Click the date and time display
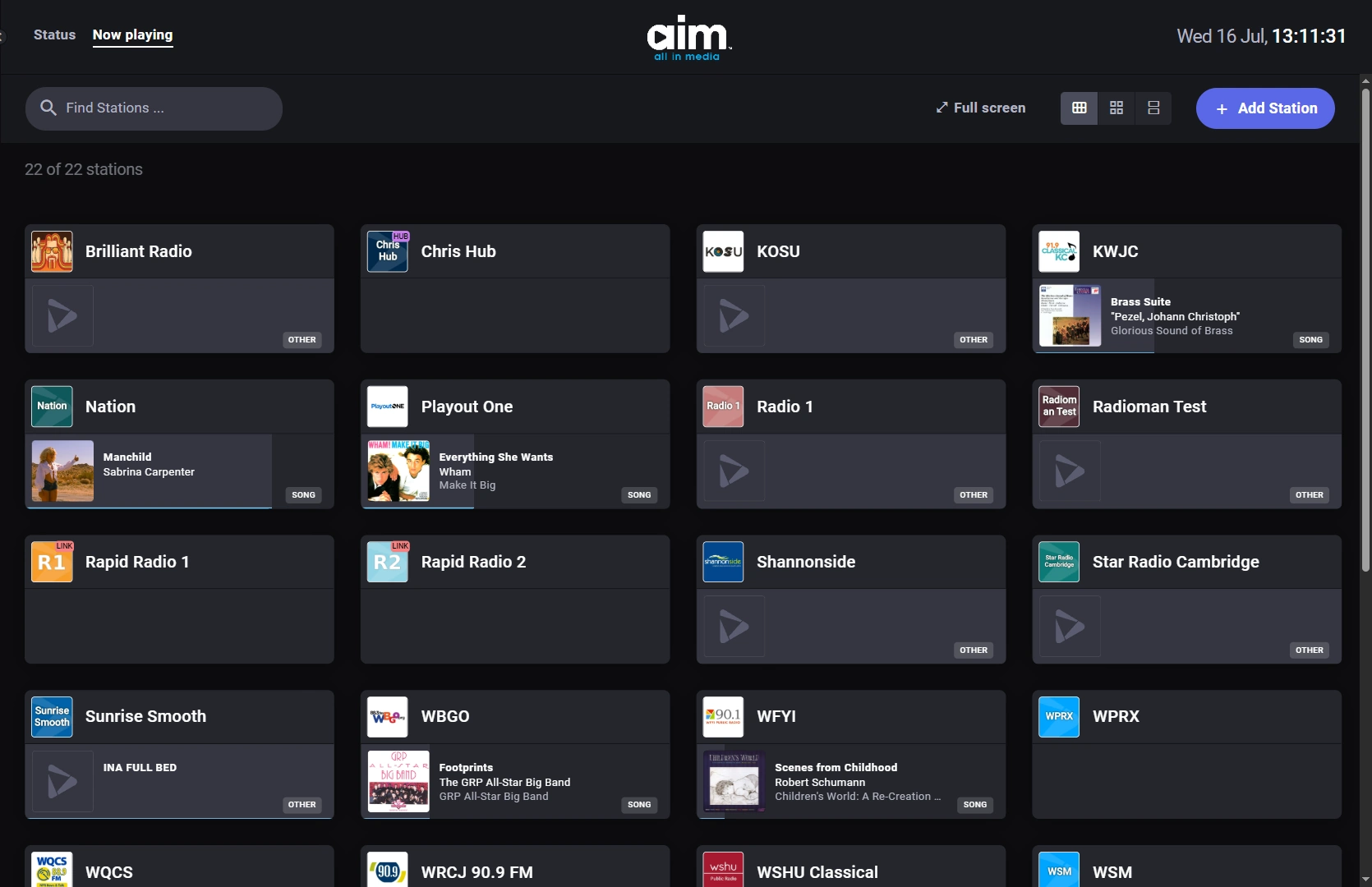Viewport: 1372px width, 887px height. pos(1261,36)
